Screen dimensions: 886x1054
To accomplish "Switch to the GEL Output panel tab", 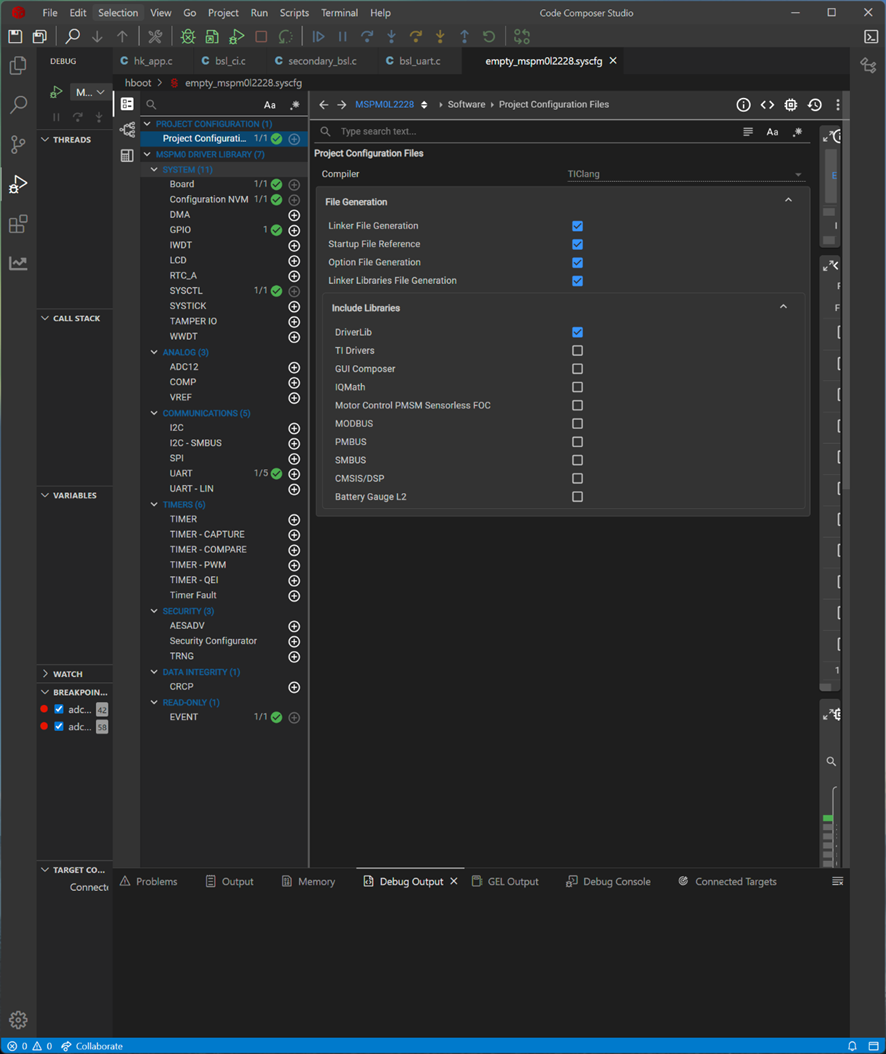I will coord(506,882).
